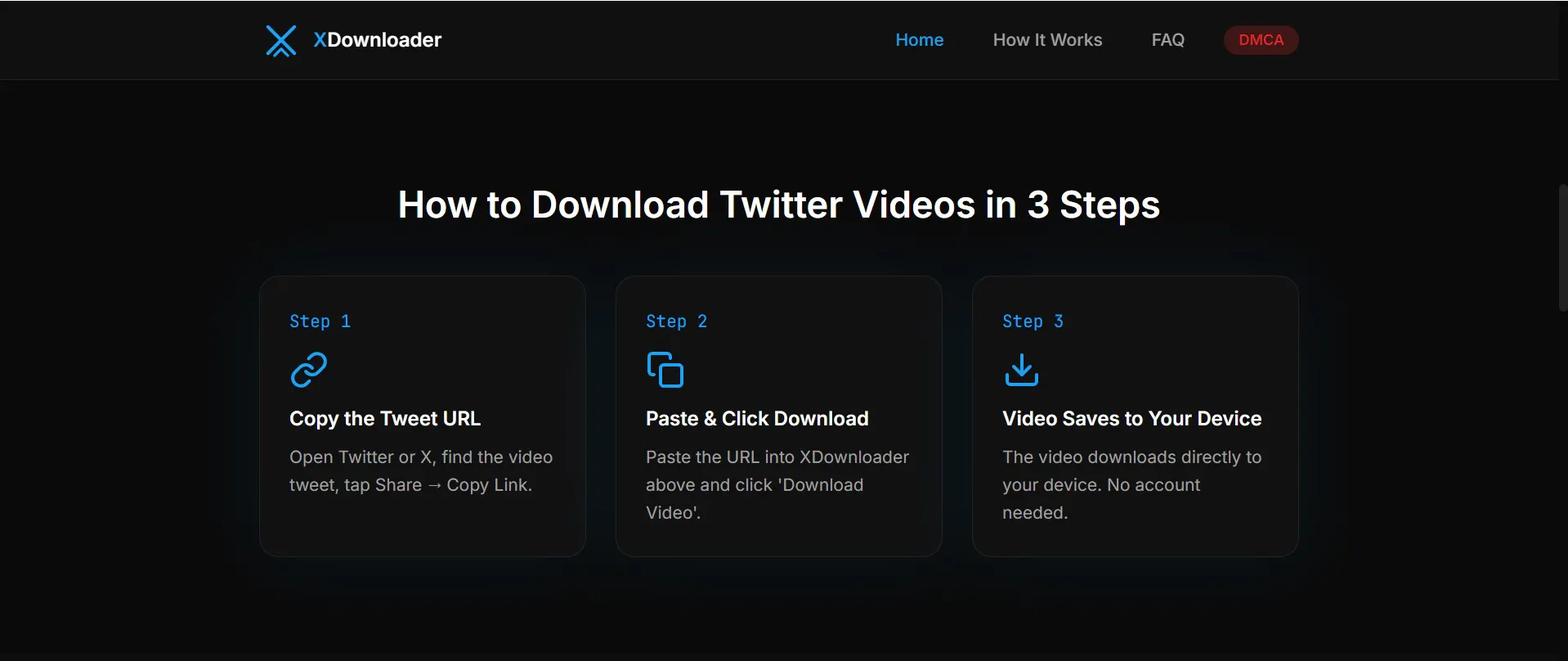Select the 'Step 3' label

[1033, 322]
